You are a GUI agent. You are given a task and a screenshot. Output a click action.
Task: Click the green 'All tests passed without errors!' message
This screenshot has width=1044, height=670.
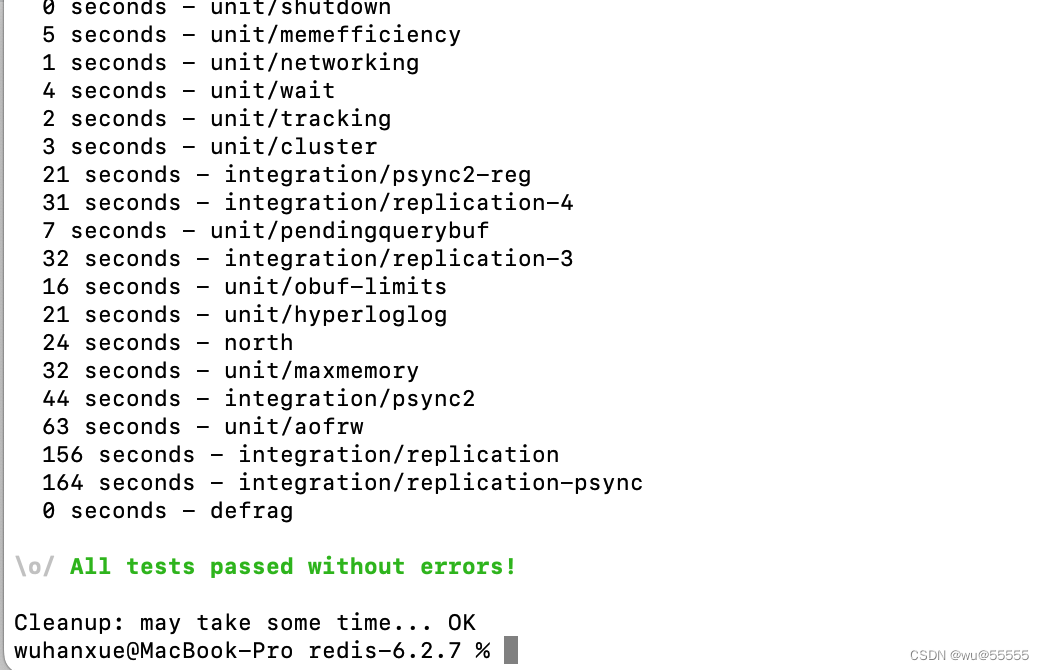coord(293,567)
